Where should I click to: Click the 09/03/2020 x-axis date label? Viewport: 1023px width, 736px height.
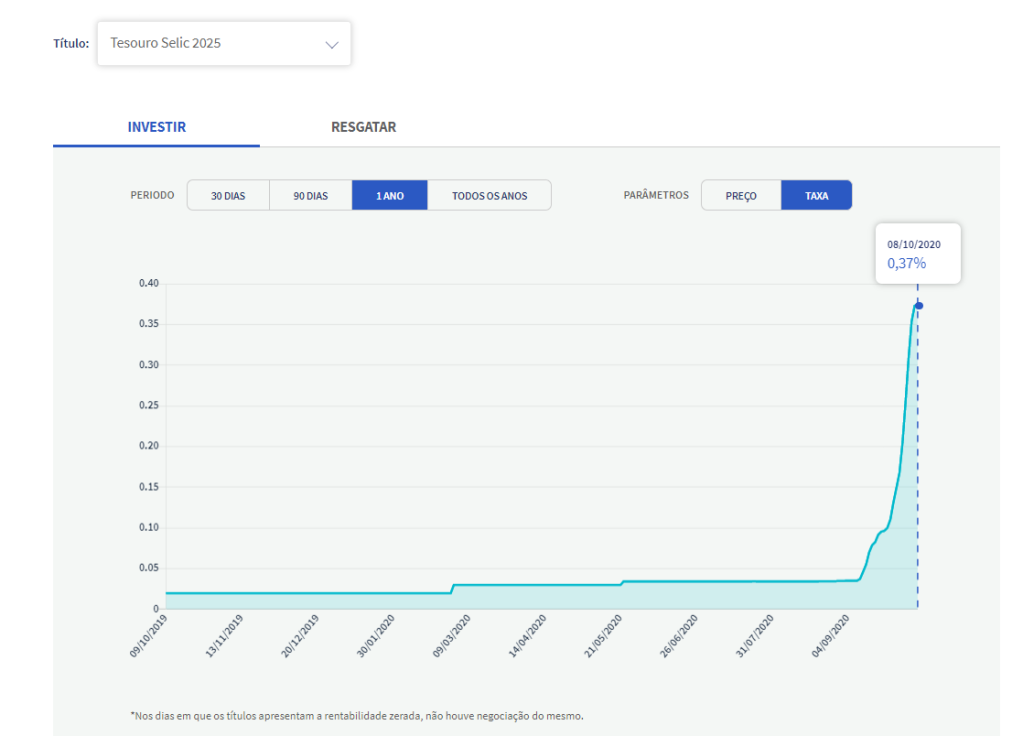(x=452, y=637)
